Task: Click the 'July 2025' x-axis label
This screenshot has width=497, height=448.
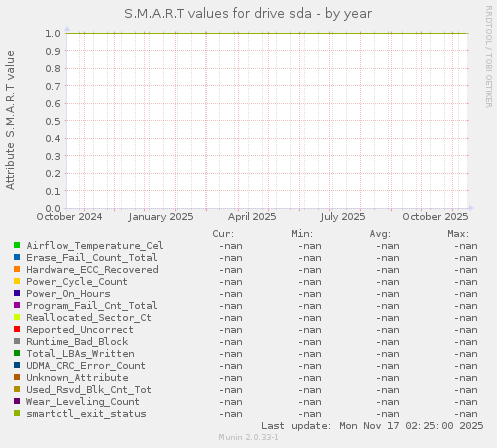Action: pos(343,217)
